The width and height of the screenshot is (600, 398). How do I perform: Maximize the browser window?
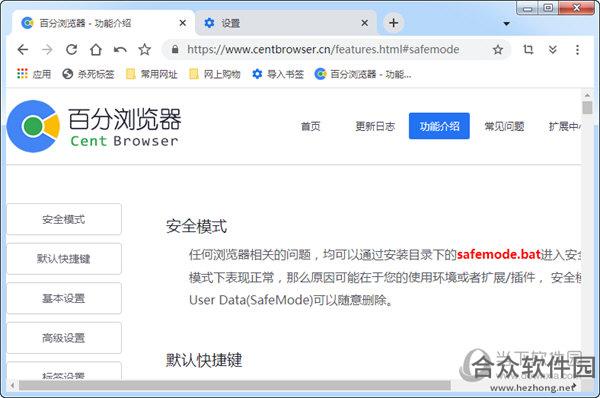(x=548, y=8)
